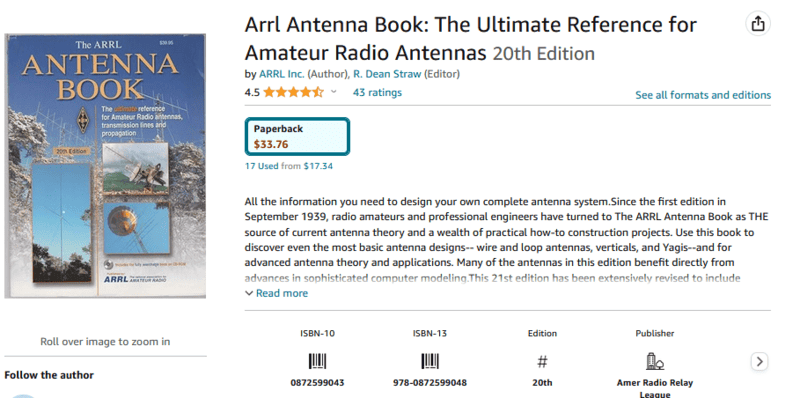
Task: Select the Paperback $33.76 format option
Action: (297, 136)
